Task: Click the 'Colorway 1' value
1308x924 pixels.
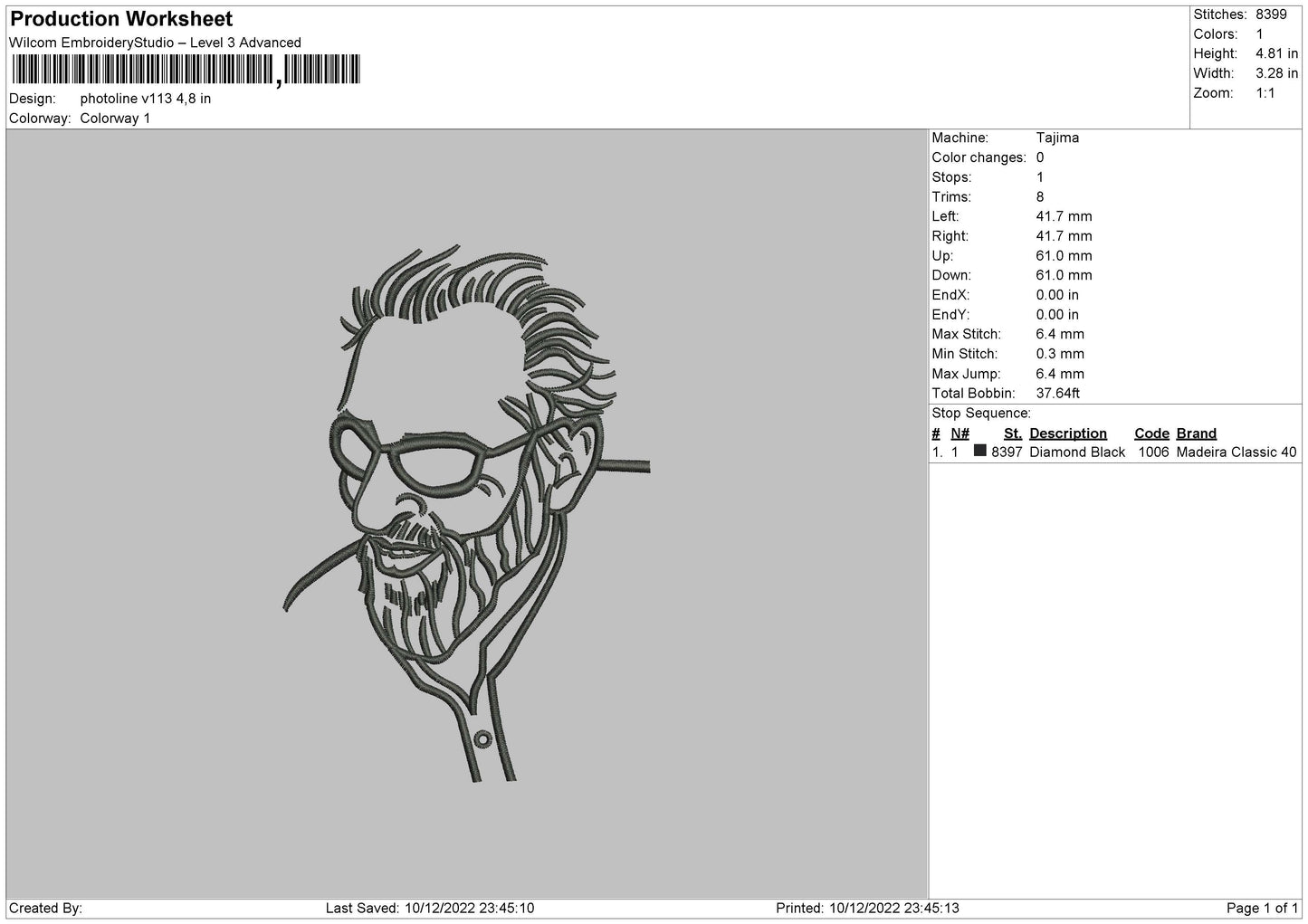Action: pyautogui.click(x=115, y=119)
